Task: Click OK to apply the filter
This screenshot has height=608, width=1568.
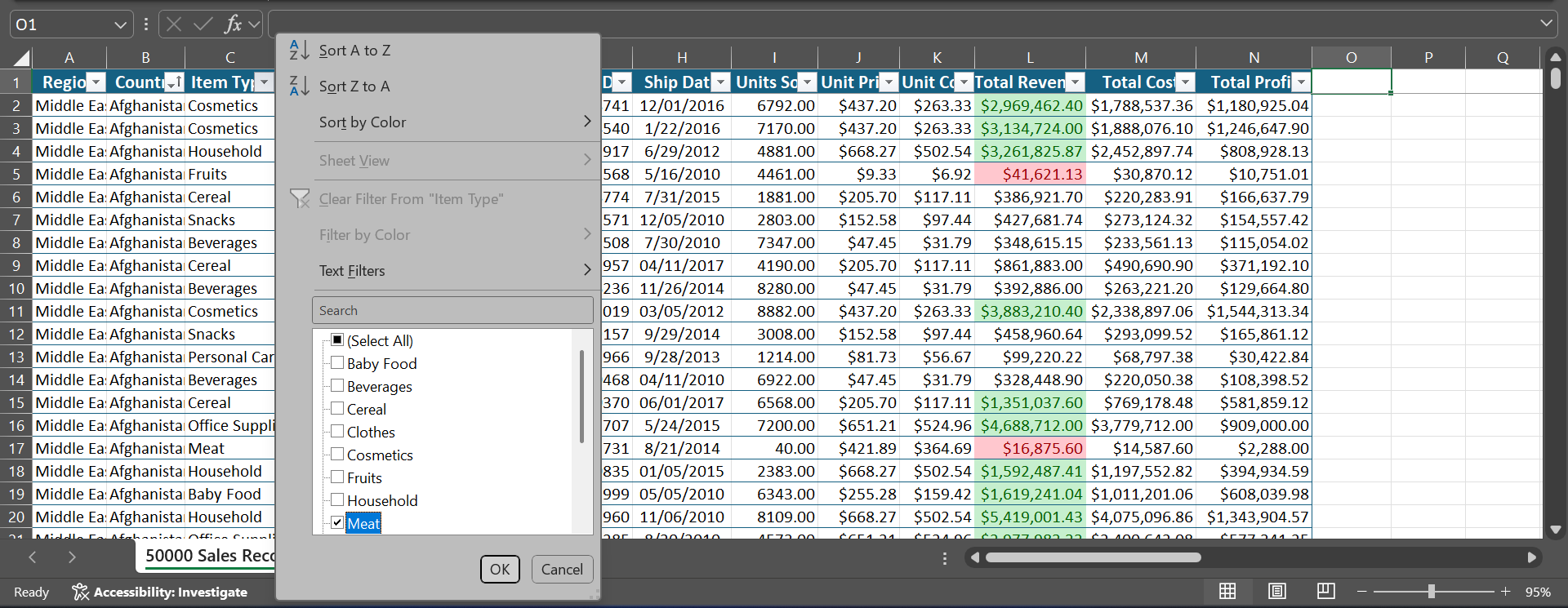Action: tap(500, 570)
